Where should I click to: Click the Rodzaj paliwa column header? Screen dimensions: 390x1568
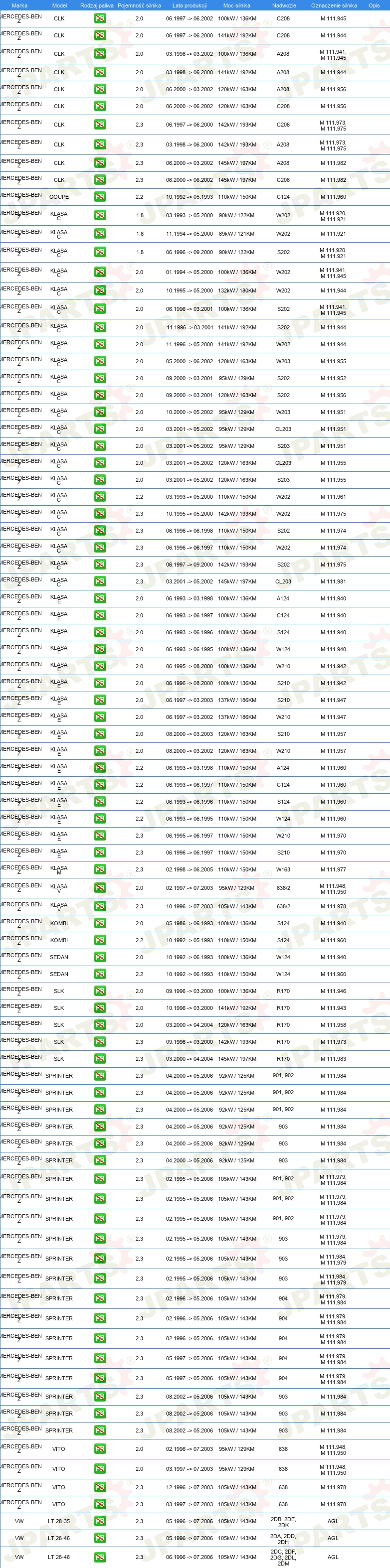click(97, 5)
